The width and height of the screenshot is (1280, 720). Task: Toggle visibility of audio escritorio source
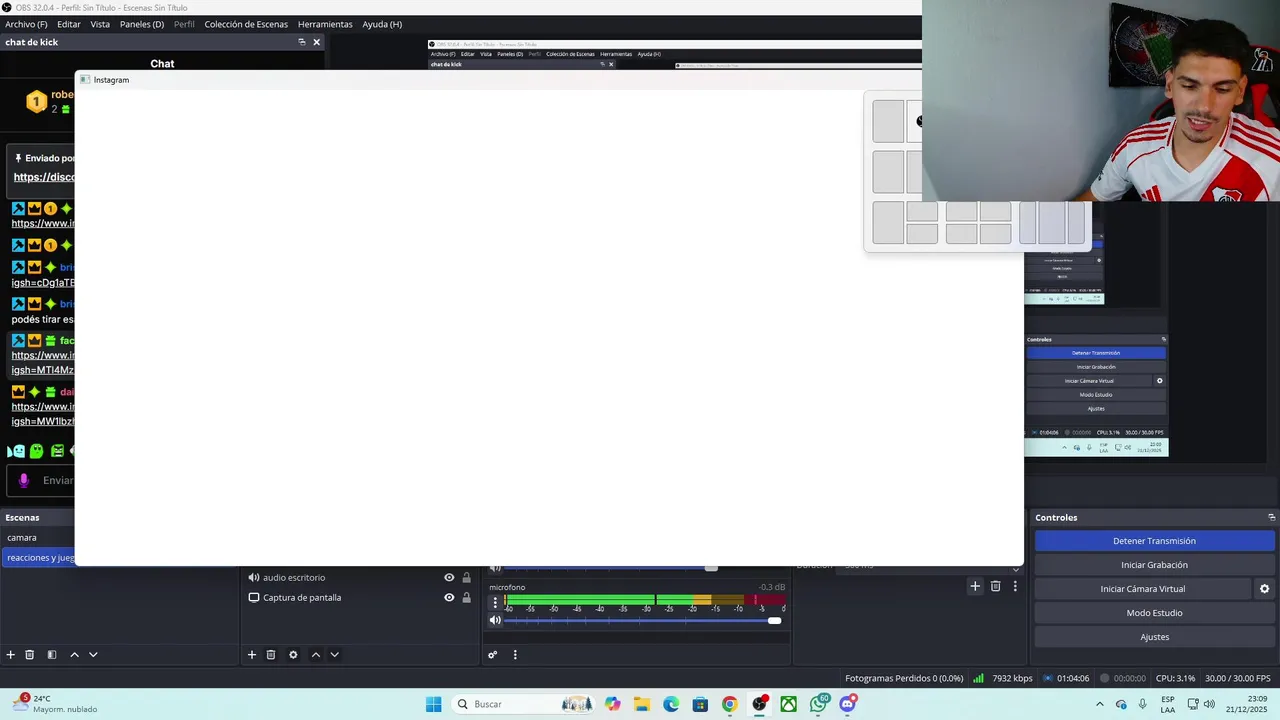tap(449, 577)
